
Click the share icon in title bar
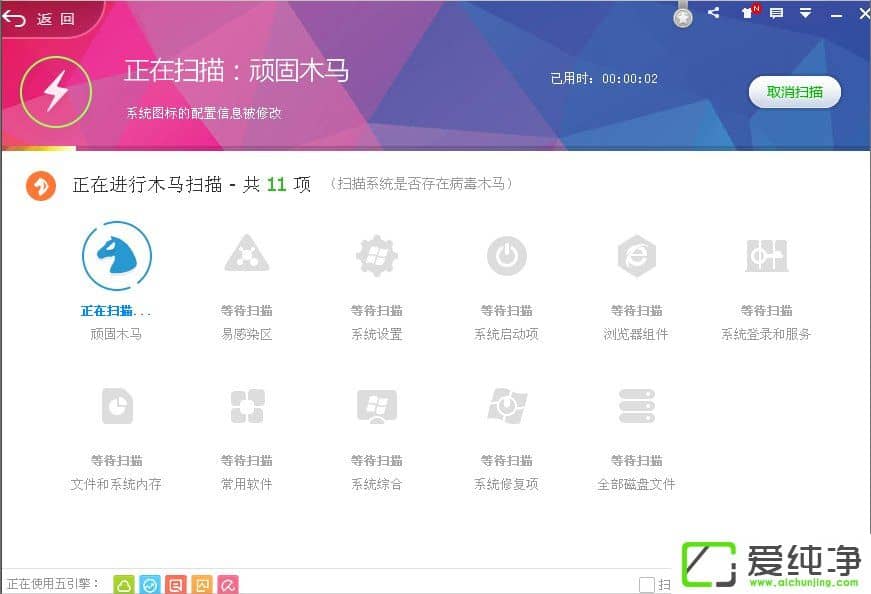tap(713, 13)
